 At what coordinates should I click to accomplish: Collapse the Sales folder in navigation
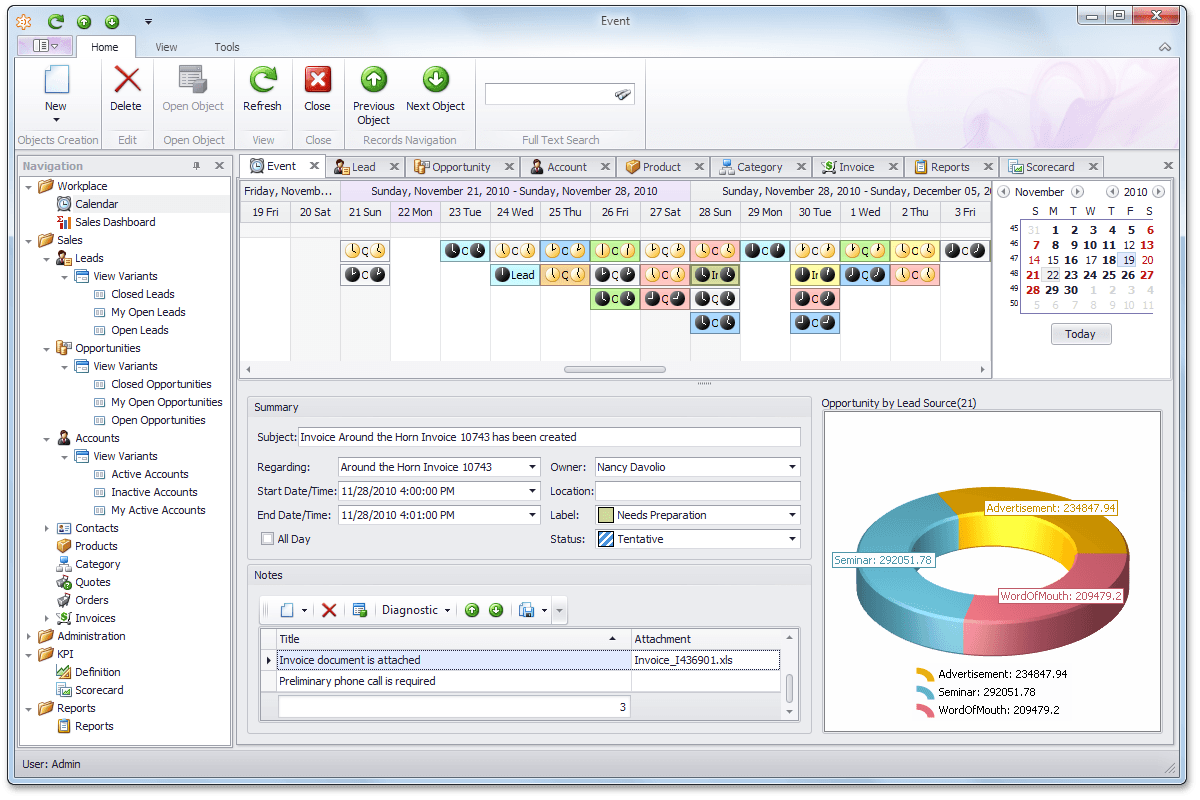29,240
